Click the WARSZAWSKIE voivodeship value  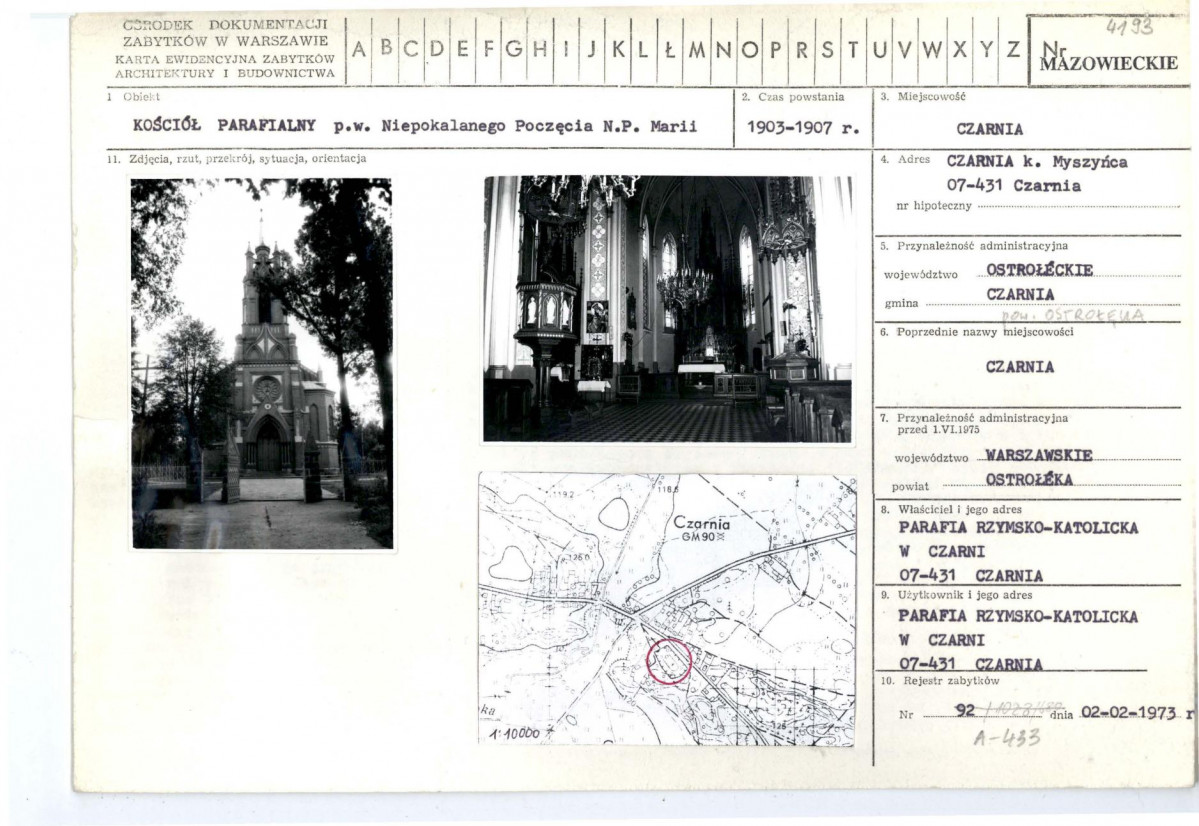click(x=1038, y=455)
